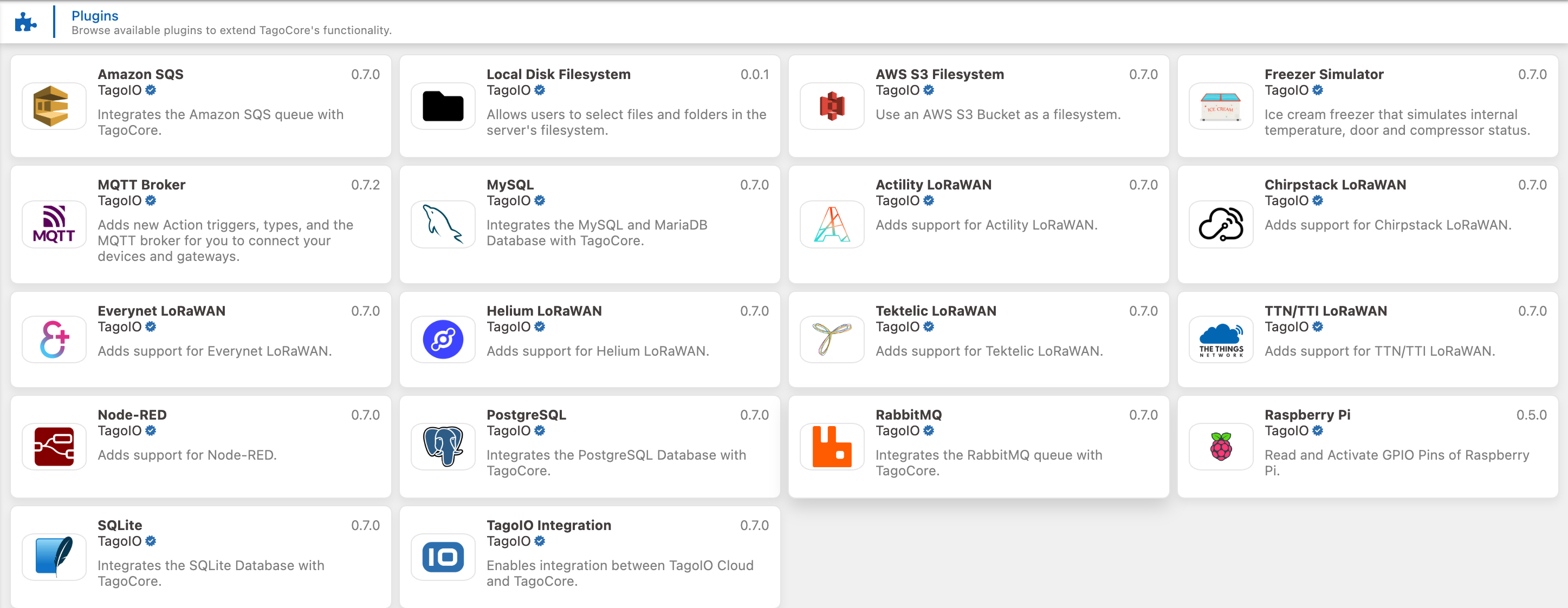Screen dimensions: 1568x608
Task: Click the Chirpstack LoRaWAN cloud icon
Action: pyautogui.click(x=1221, y=224)
